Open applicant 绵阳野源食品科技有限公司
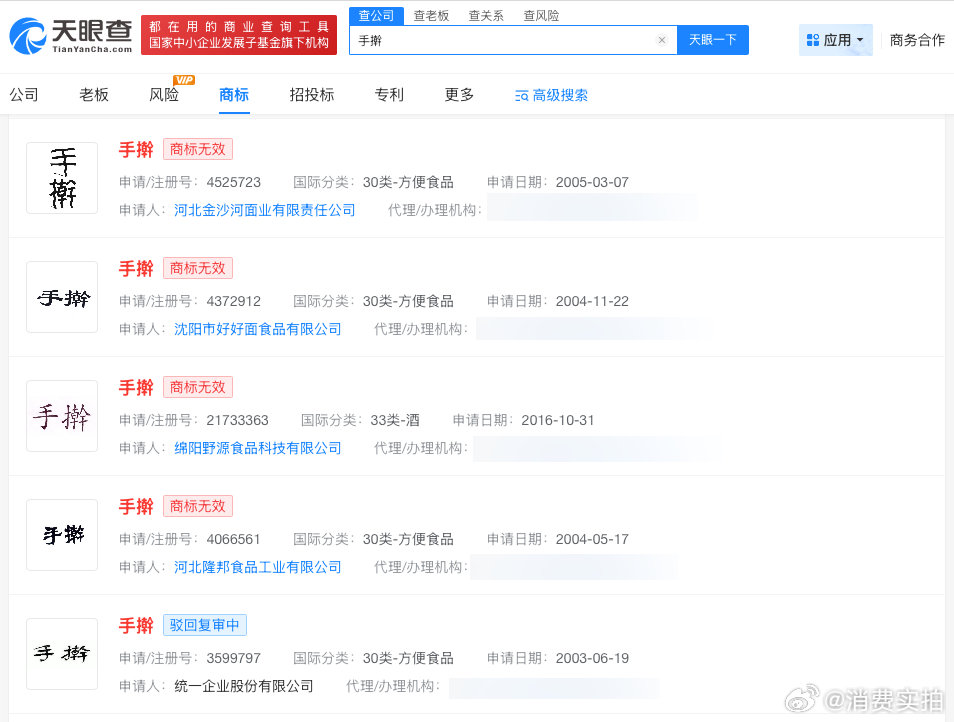Viewport: 954px width, 722px height. click(257, 448)
